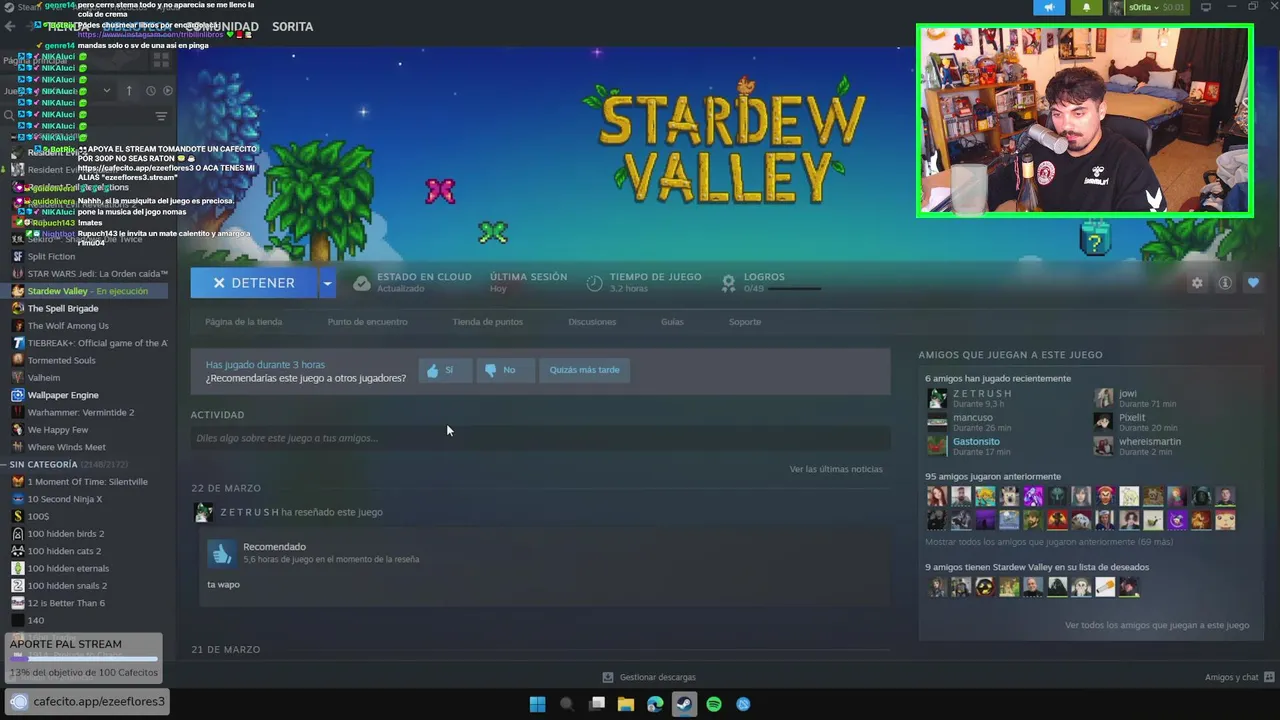Open friend whereismartin's profile
Screen dimensions: 1280x720
pyautogui.click(x=1150, y=442)
